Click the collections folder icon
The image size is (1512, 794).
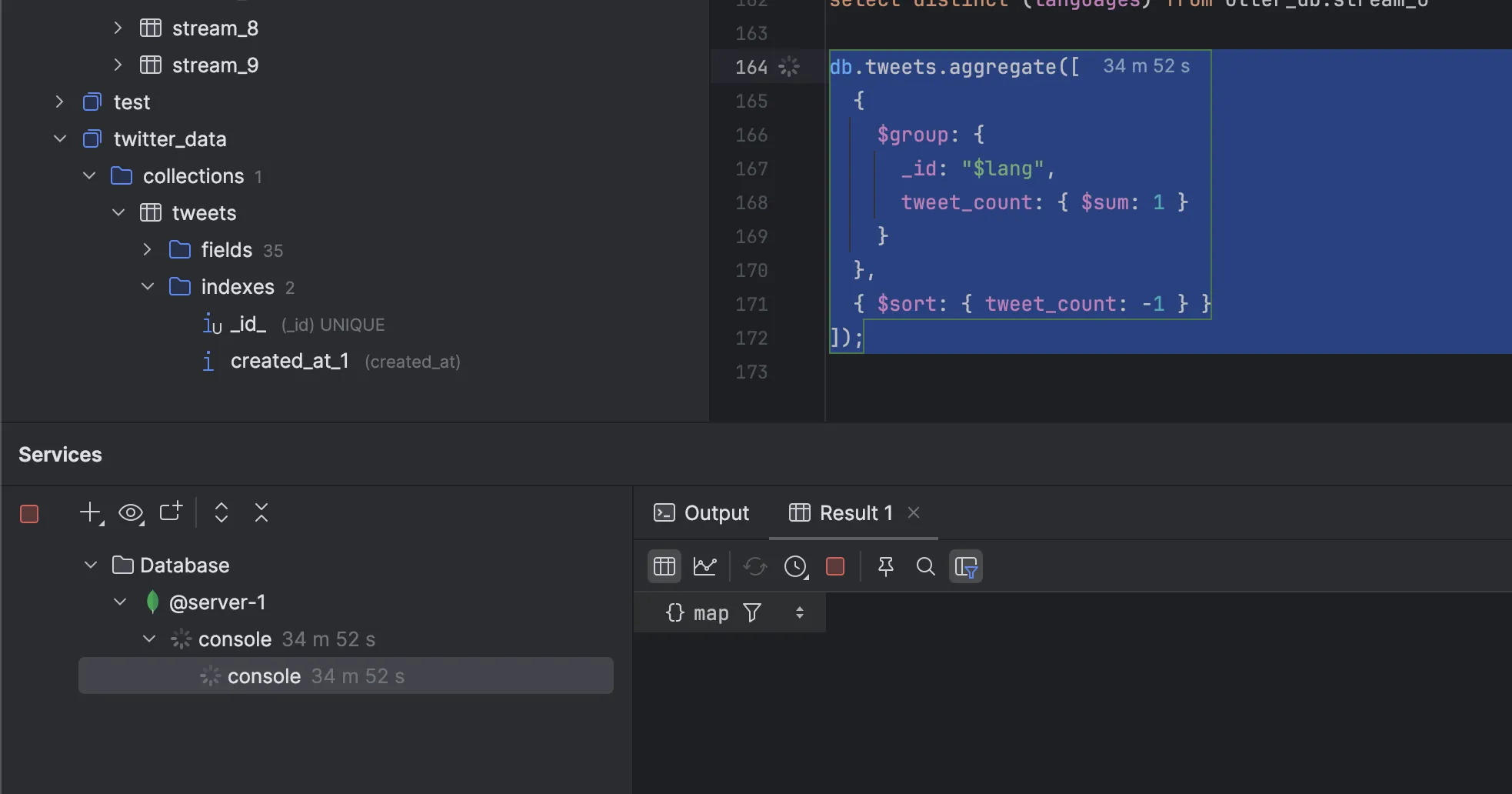tap(122, 176)
